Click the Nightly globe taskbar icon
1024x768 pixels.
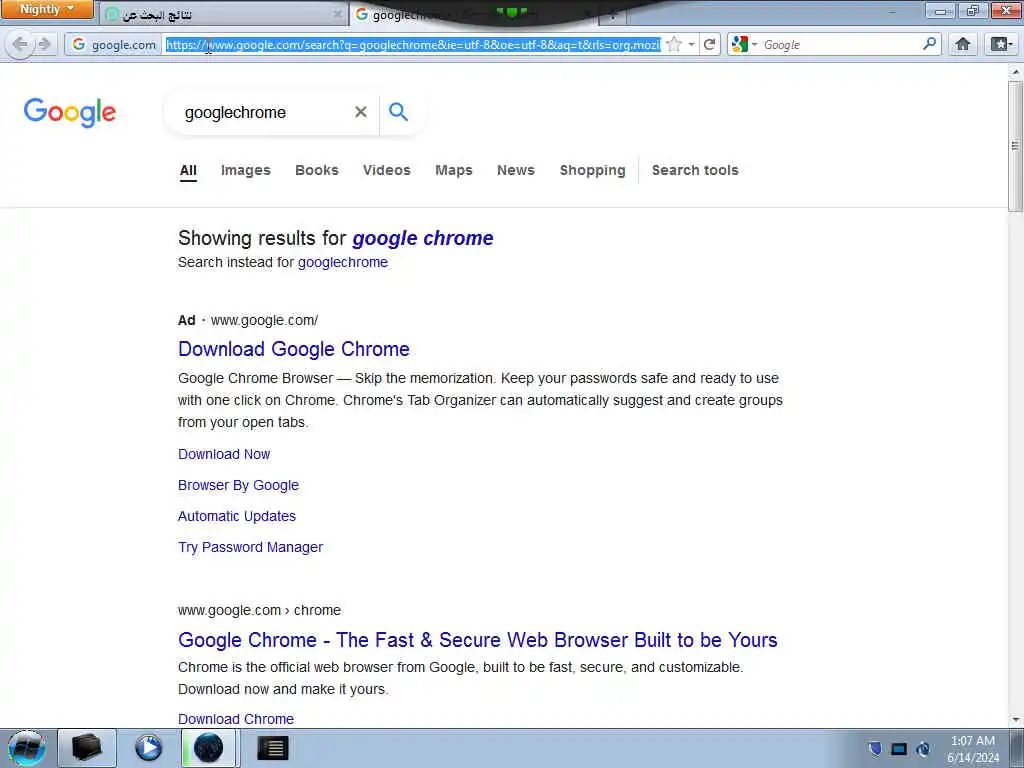point(209,748)
